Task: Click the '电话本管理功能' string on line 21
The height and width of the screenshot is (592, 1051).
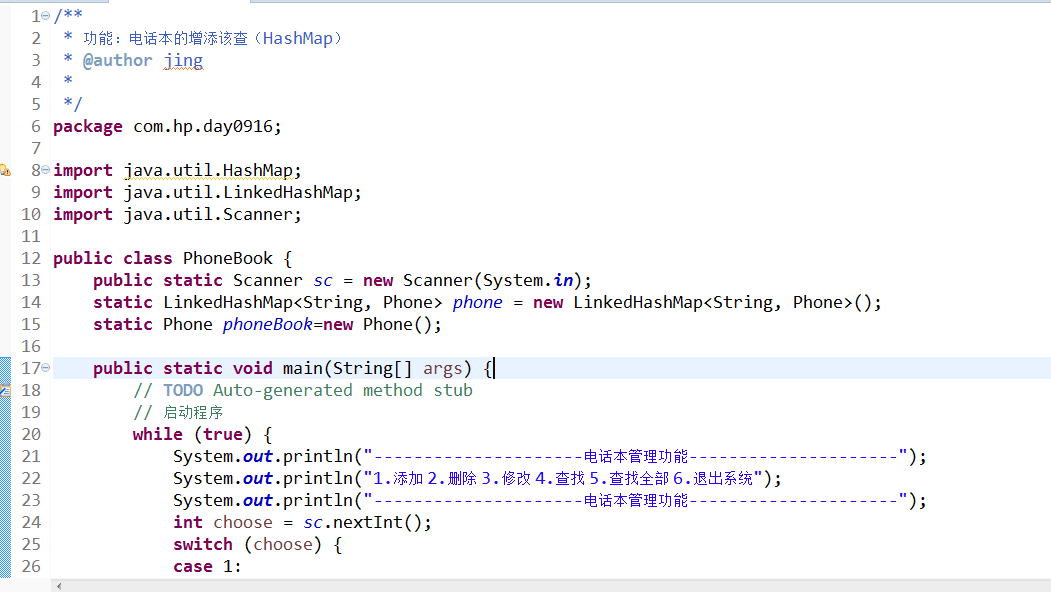Action: coord(636,457)
